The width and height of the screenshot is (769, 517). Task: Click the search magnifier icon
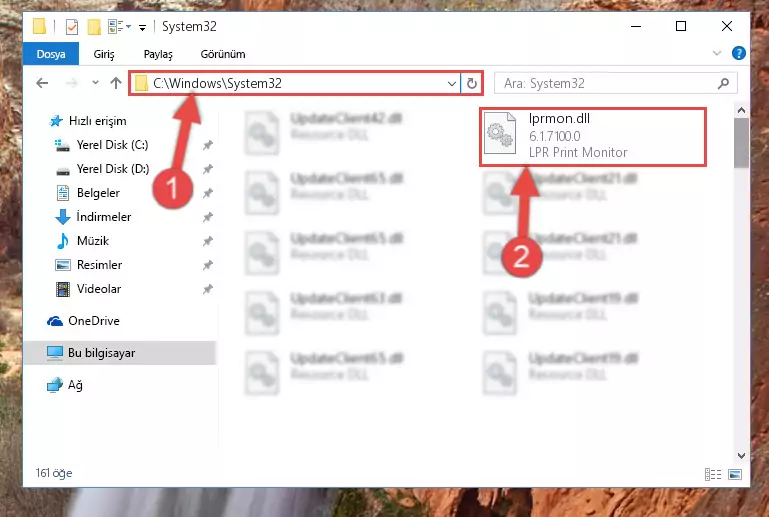(723, 83)
